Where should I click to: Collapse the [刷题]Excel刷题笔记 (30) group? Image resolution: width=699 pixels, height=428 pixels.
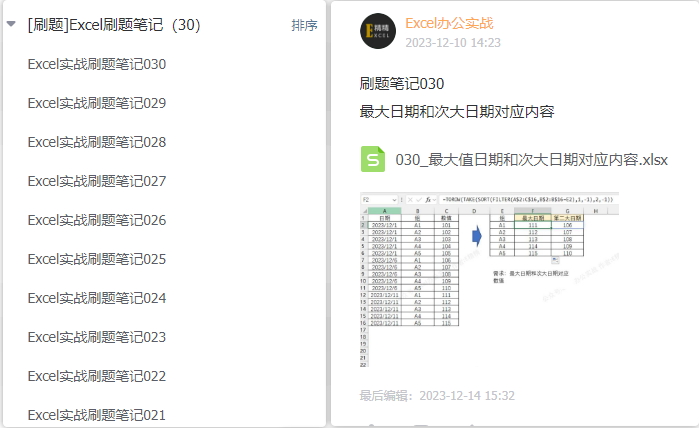[11, 24]
